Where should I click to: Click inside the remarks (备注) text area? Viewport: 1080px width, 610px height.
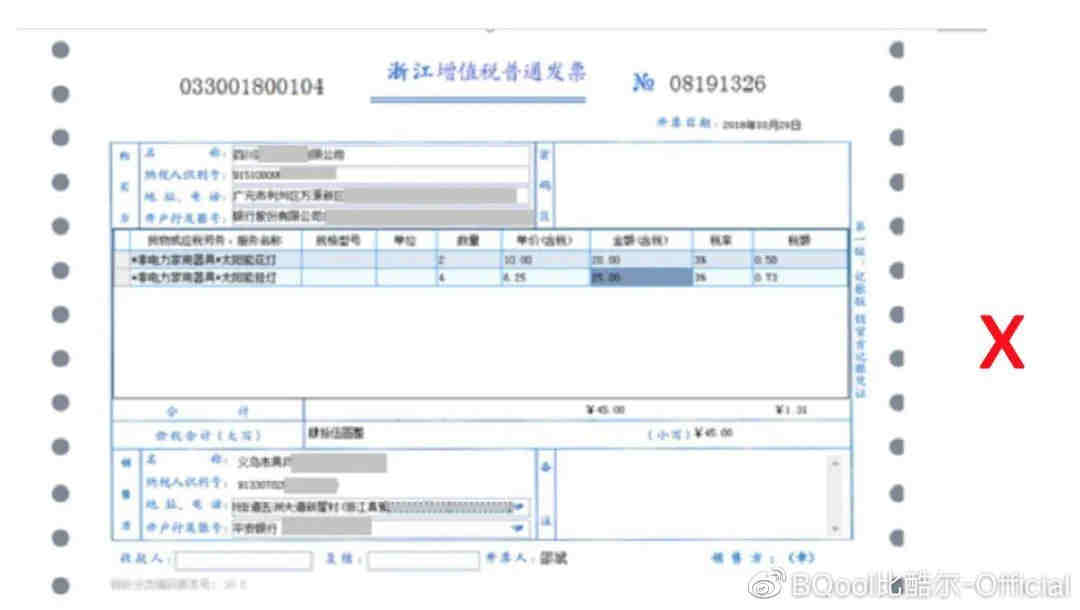pos(692,495)
